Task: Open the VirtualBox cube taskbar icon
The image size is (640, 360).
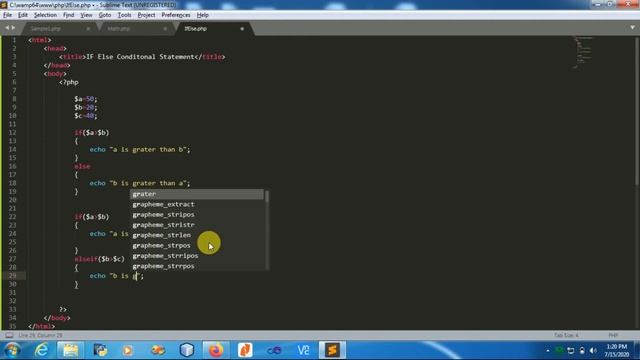Action: 187,351
